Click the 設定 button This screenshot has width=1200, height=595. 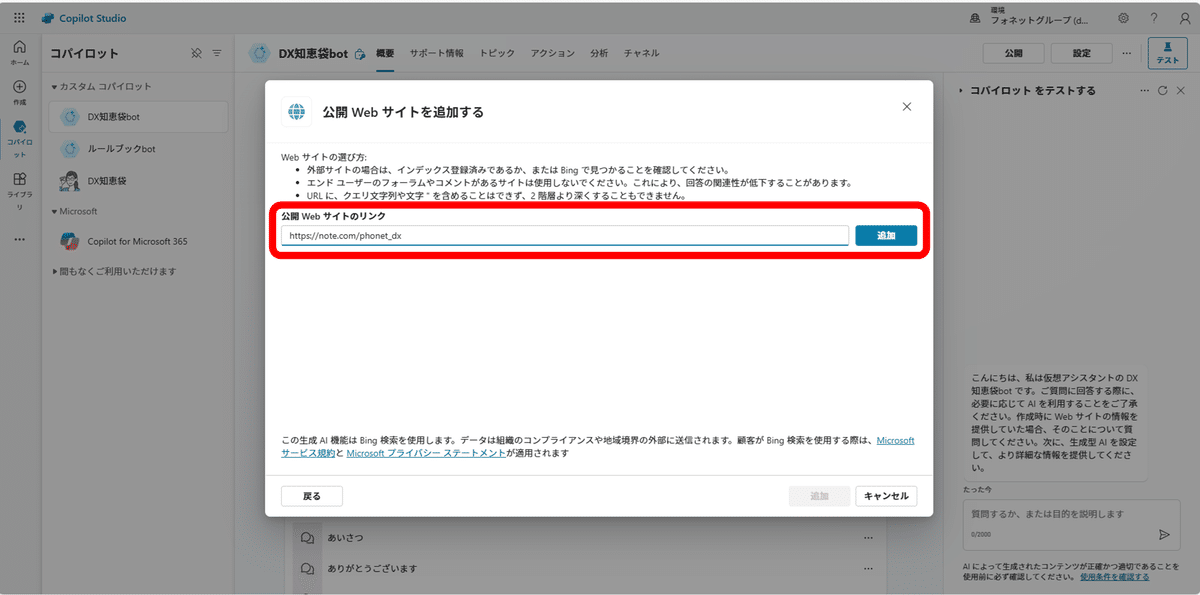[1081, 53]
